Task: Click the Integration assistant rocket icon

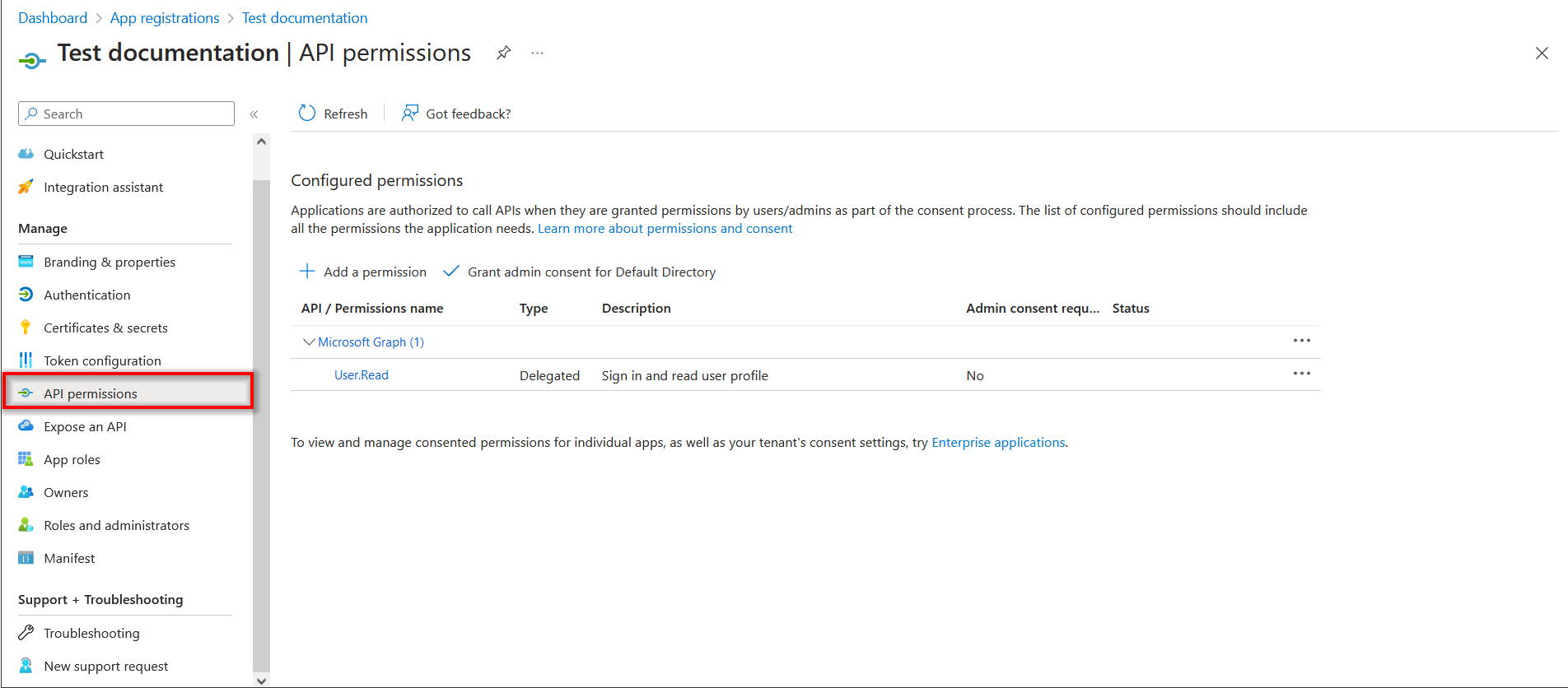Action: 26,187
